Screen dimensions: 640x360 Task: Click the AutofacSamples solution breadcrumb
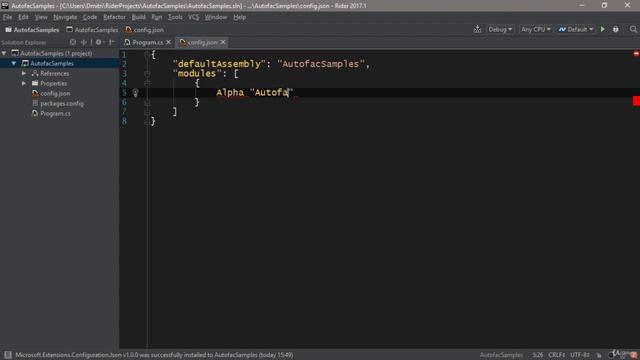32,30
